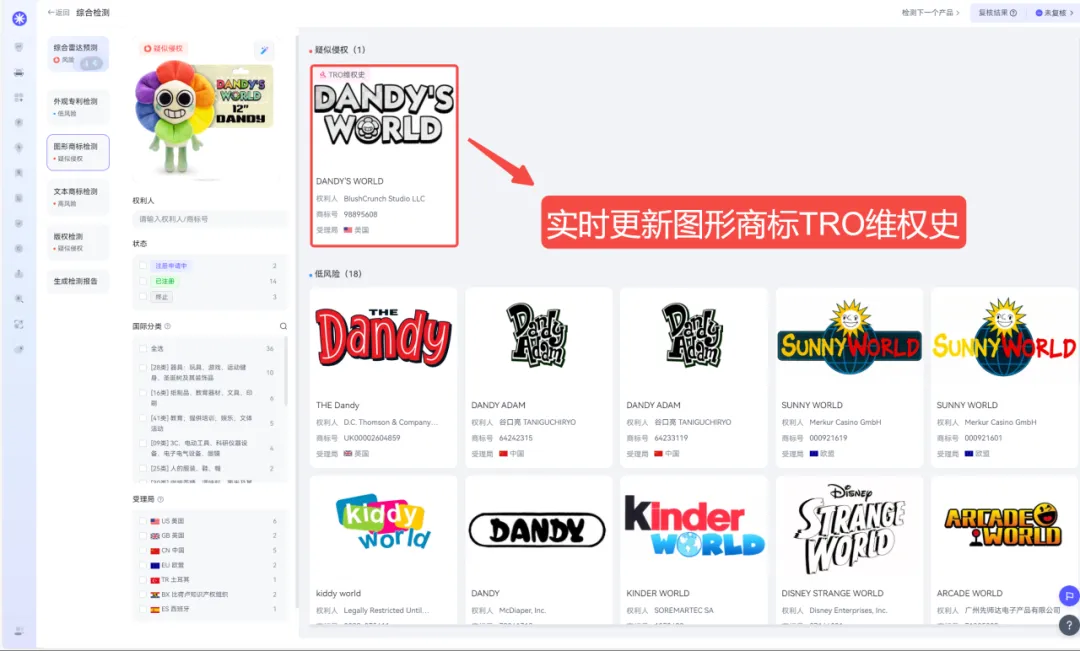Screen dimensions: 1080x651
Task: Open SUNNY WORLD card number 000921619
Action: tap(849, 378)
